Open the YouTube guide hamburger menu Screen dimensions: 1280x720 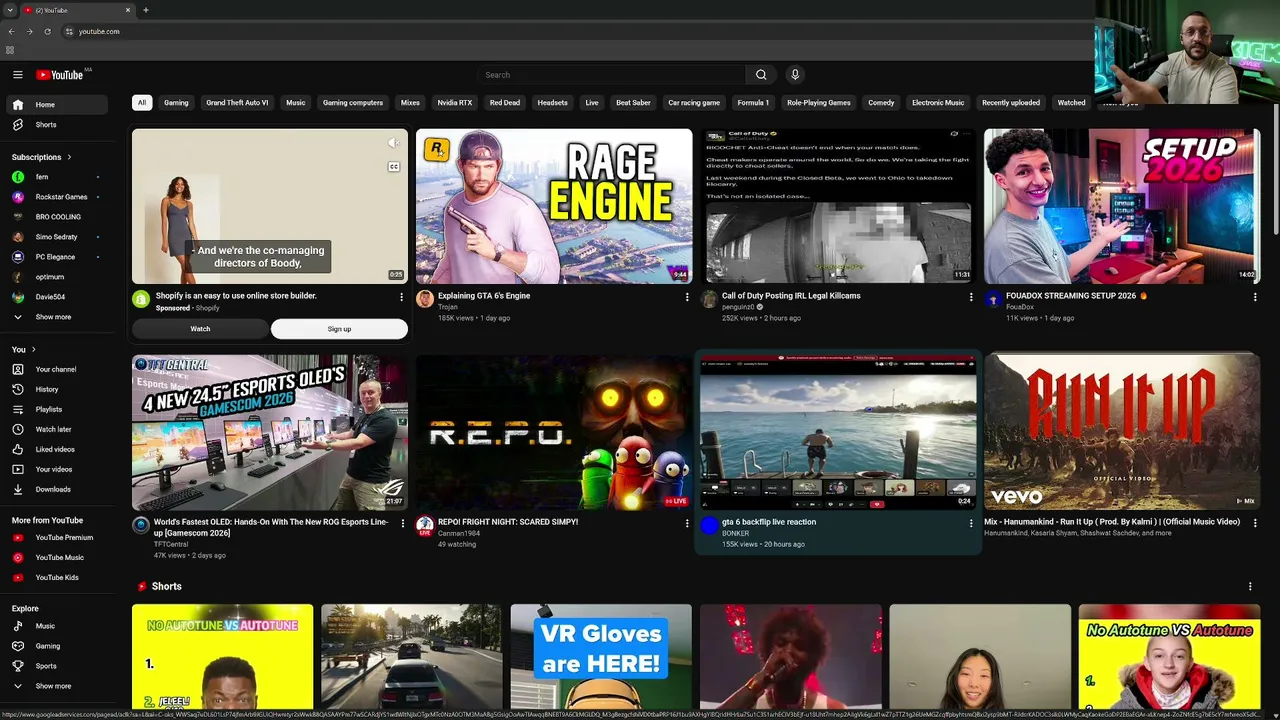coord(17,75)
